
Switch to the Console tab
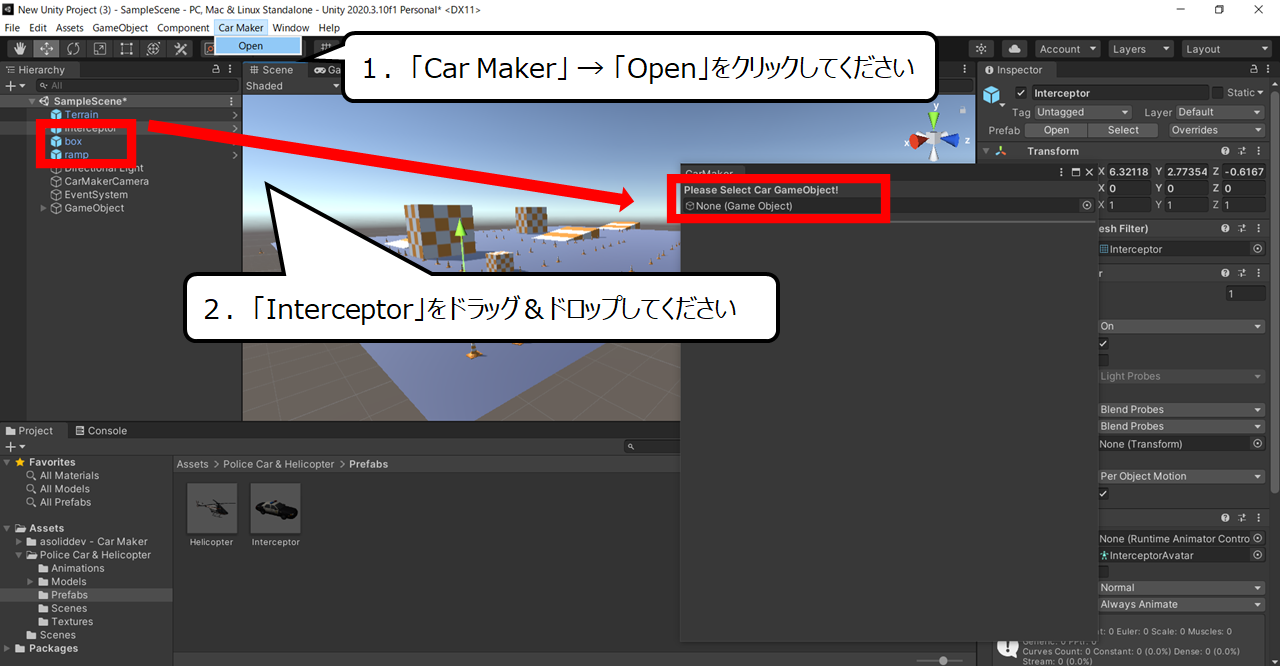100,431
